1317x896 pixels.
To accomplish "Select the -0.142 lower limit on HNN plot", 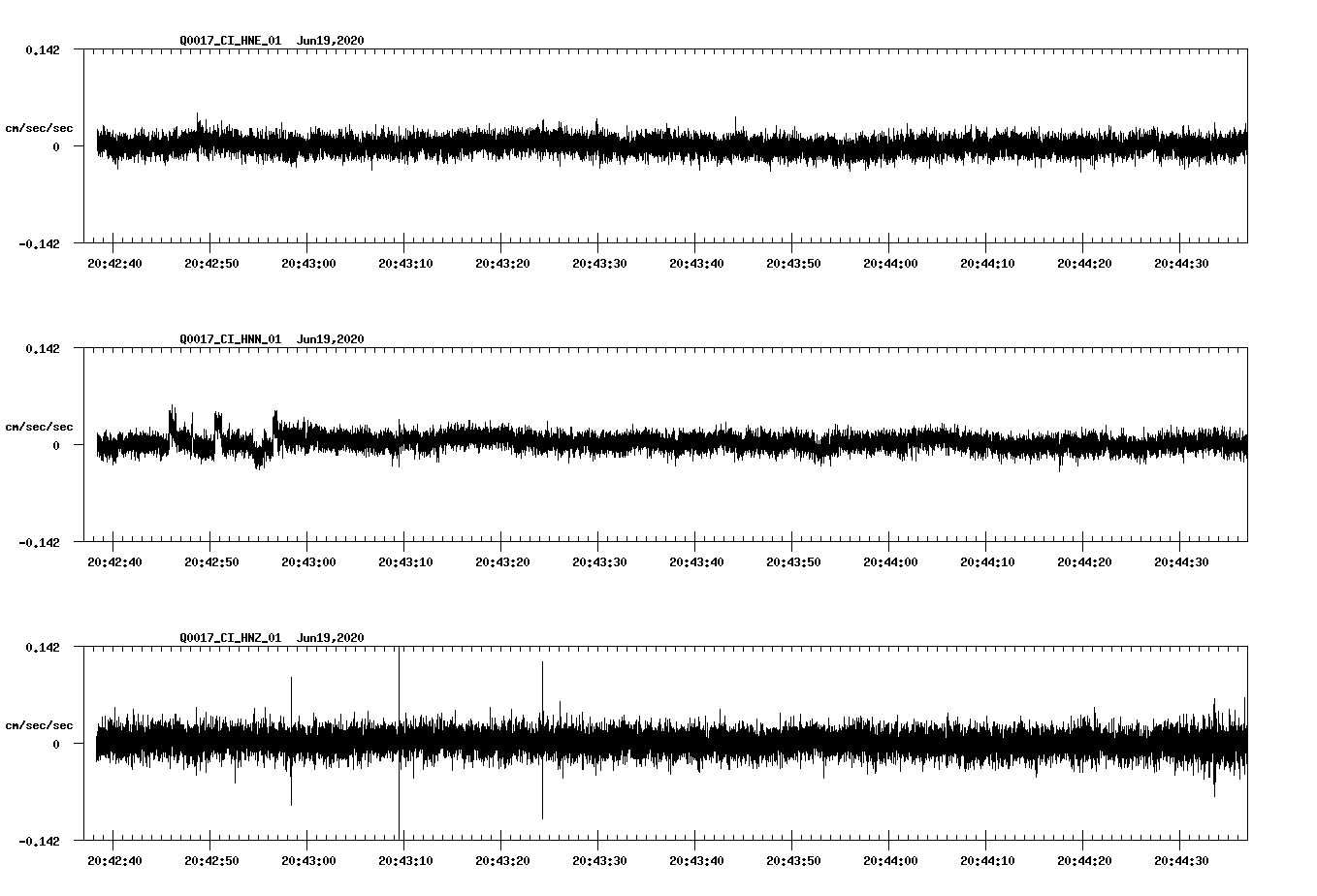I will (39, 543).
